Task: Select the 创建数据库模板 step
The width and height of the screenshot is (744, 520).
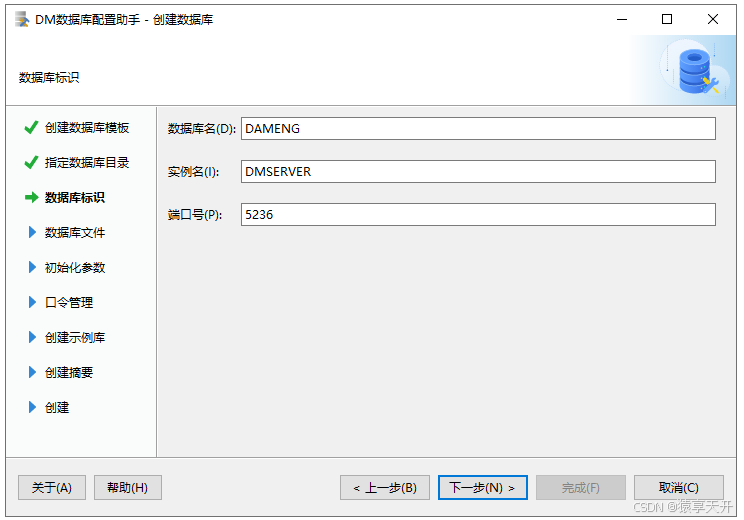Action: (x=87, y=128)
